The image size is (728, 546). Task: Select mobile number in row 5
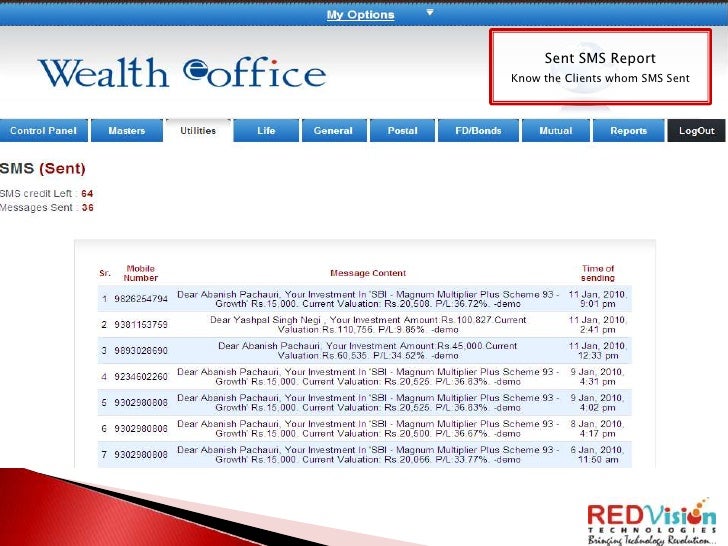[141, 403]
